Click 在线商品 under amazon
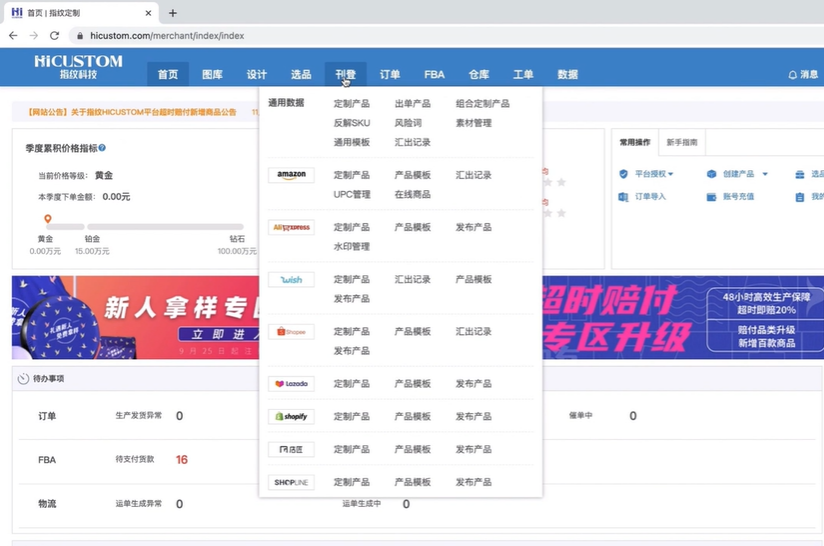This screenshot has width=824, height=546. 413,194
